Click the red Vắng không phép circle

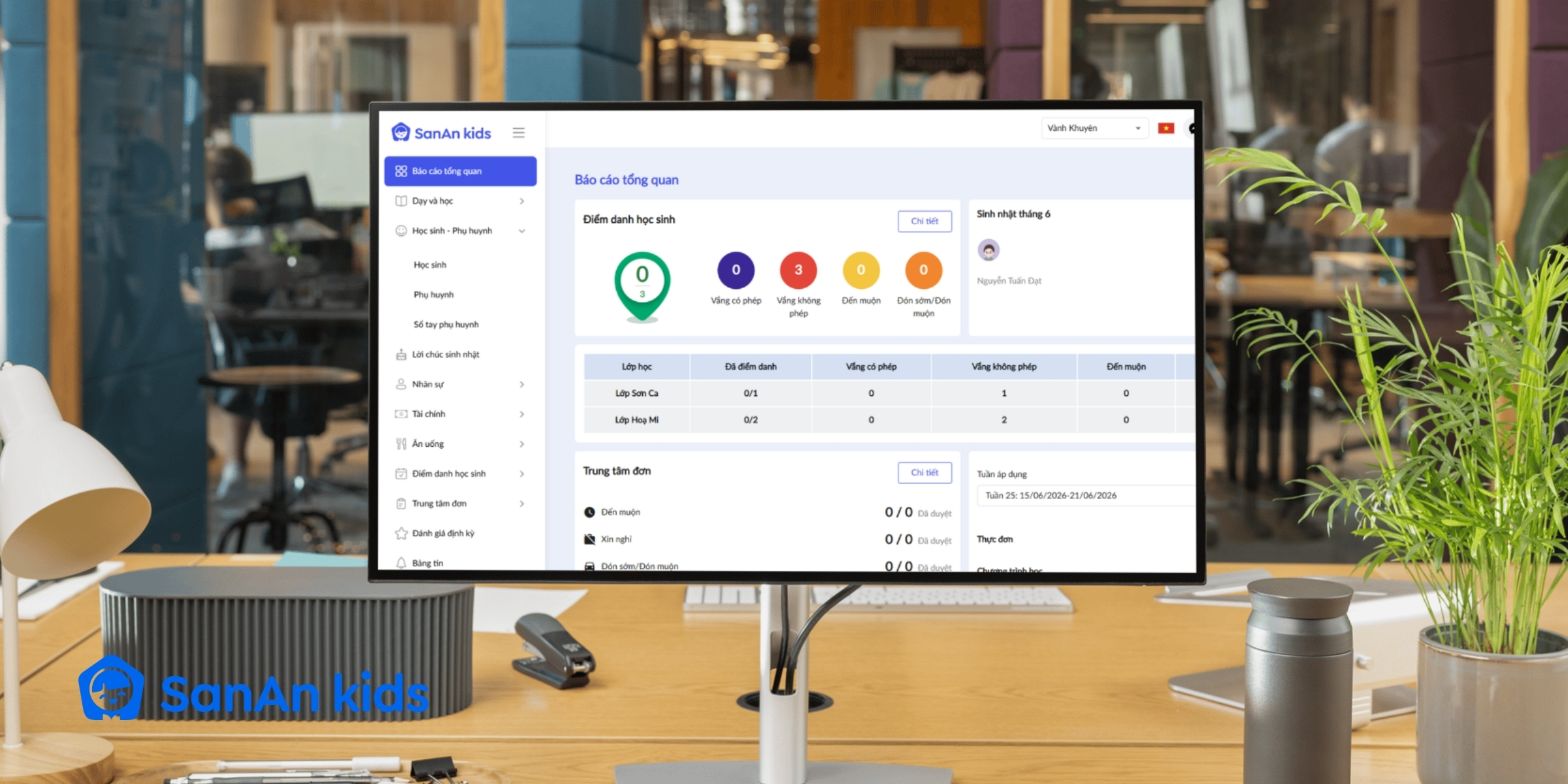tap(798, 270)
